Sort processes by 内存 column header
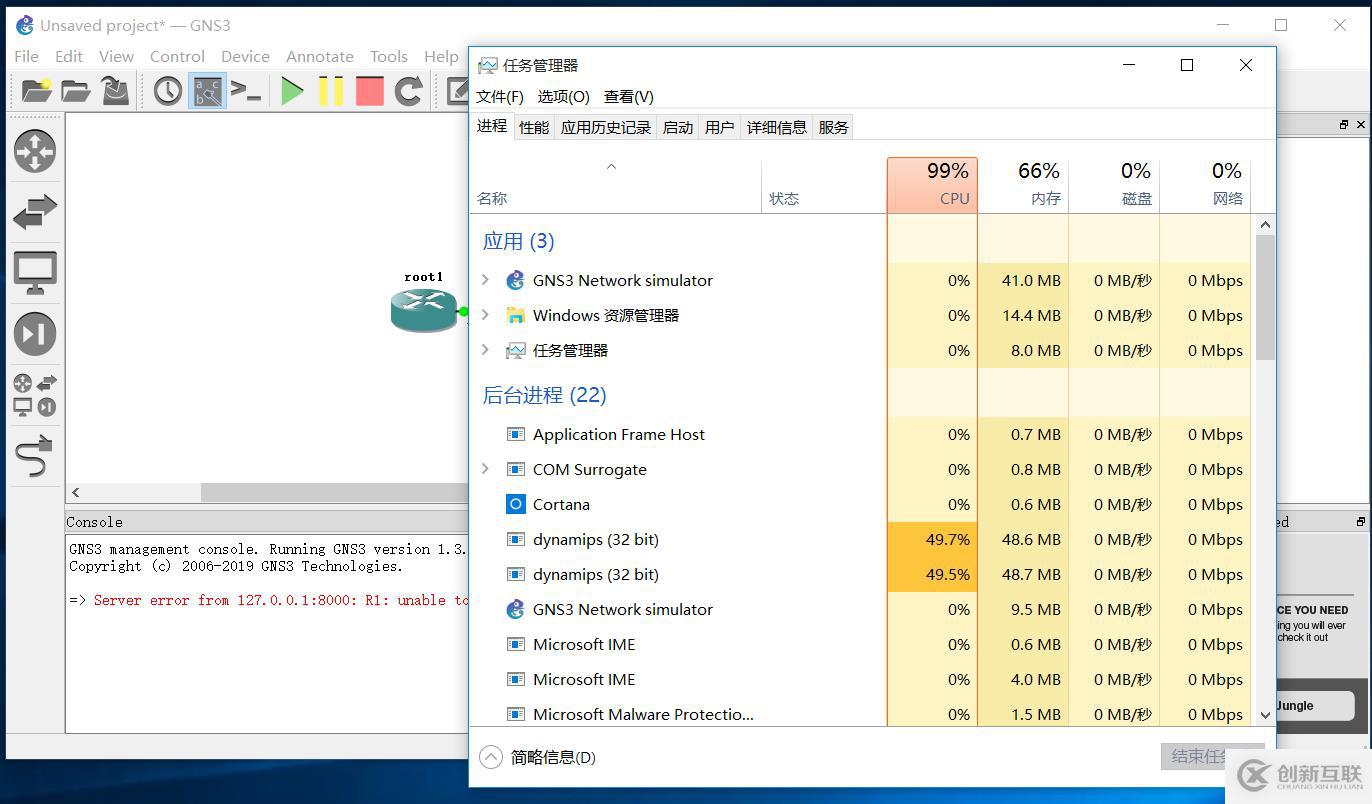 [x=1023, y=185]
